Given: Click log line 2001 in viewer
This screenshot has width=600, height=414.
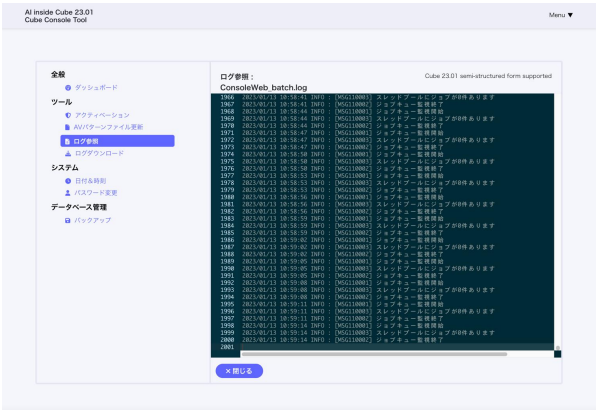Looking at the screenshot, I should click(x=300, y=345).
